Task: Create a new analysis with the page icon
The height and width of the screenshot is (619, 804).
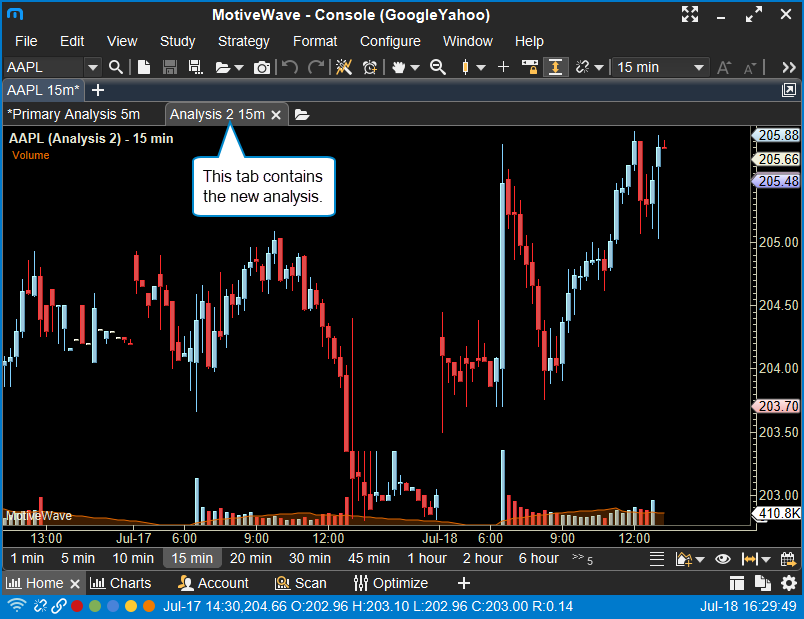Action: pos(144,67)
